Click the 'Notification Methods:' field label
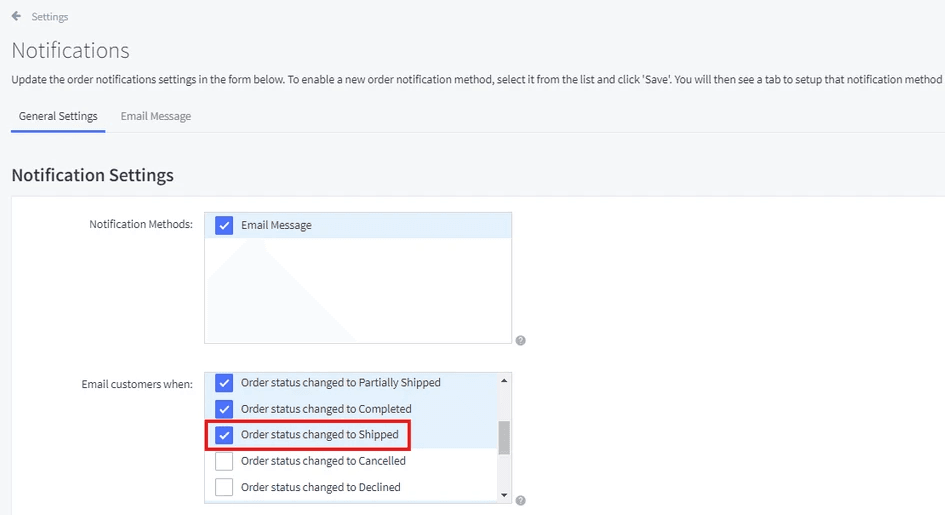 (x=141, y=224)
